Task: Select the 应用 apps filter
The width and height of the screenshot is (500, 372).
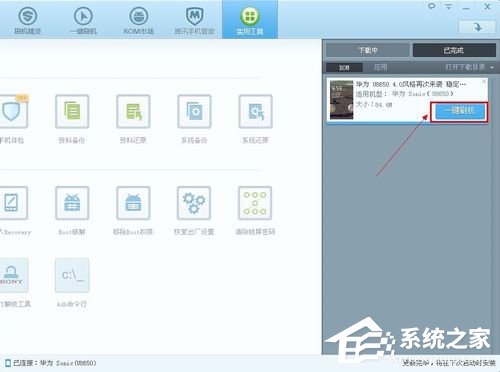Action: click(x=380, y=67)
